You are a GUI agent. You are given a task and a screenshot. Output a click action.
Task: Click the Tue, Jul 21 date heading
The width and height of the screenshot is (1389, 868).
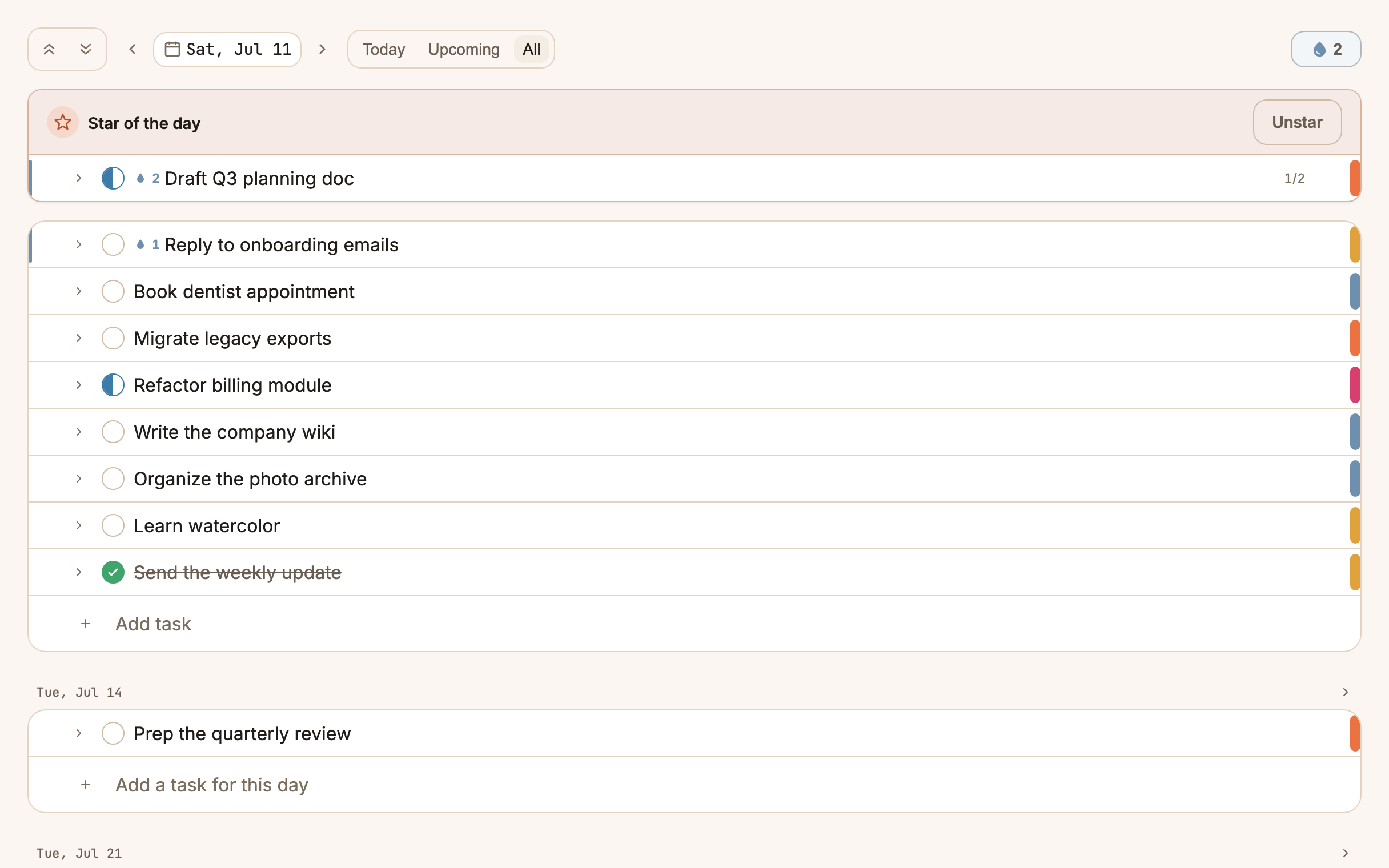click(79, 853)
